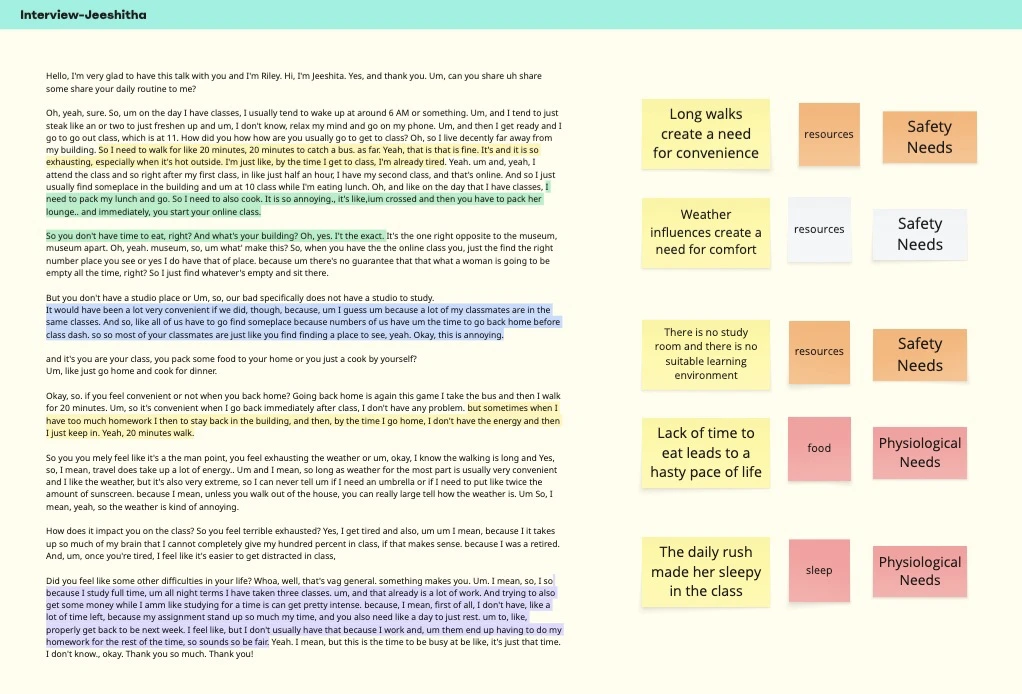This screenshot has width=1022, height=694.
Task: Click the opening paragraph 'Hello, I'm very glad'
Action: point(293,82)
